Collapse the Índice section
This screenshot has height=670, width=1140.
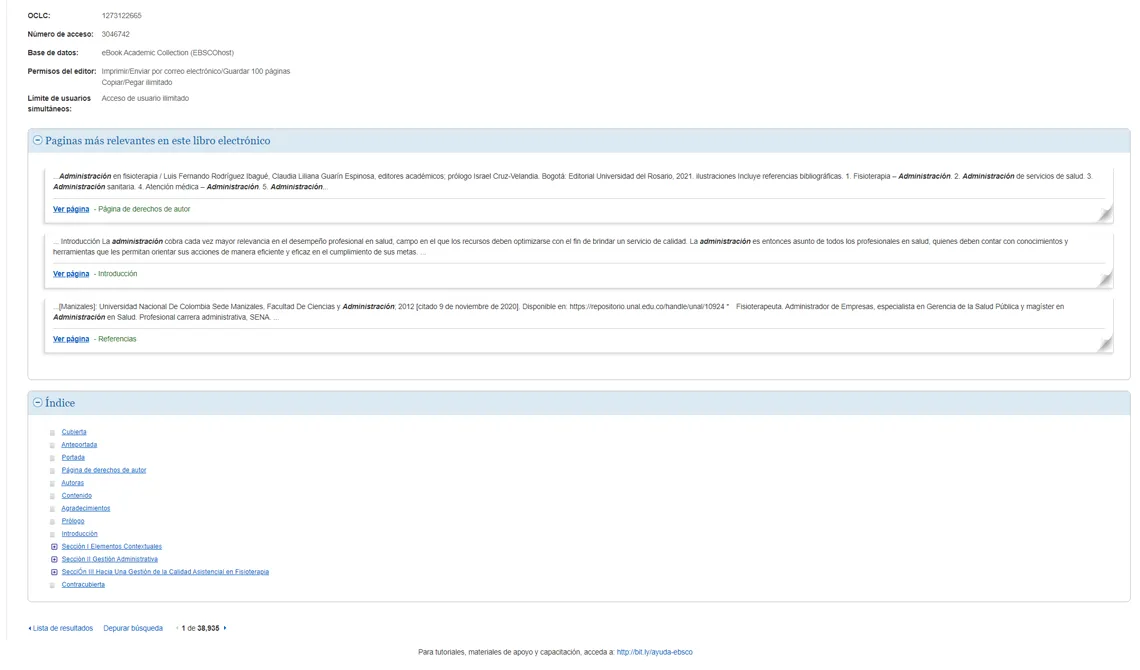tap(38, 402)
